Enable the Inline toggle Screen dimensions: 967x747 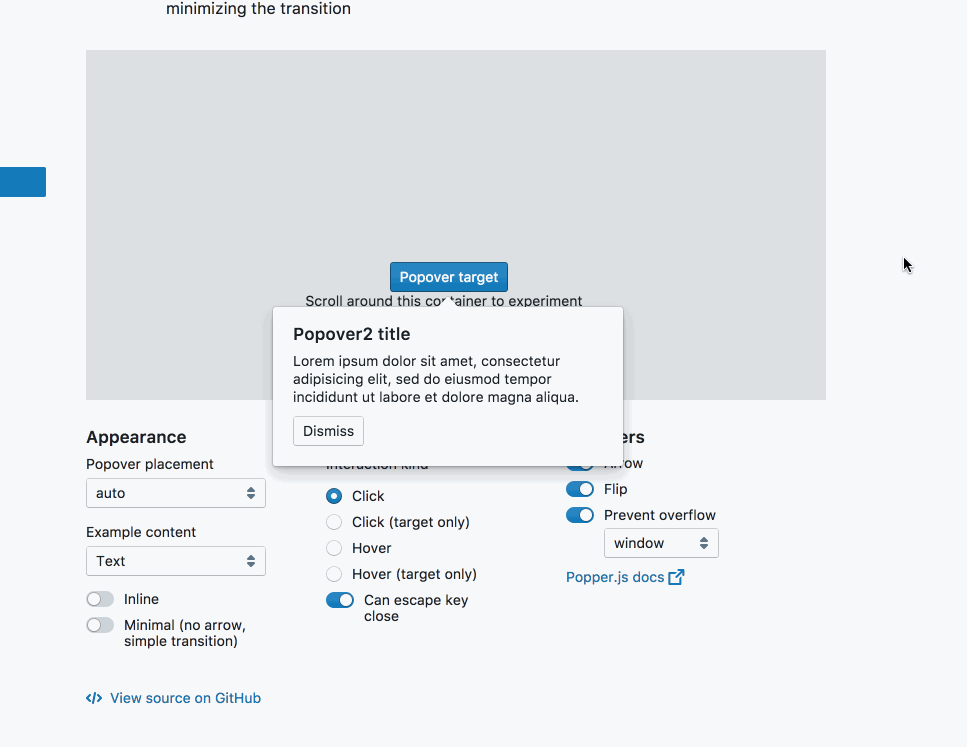(100, 599)
